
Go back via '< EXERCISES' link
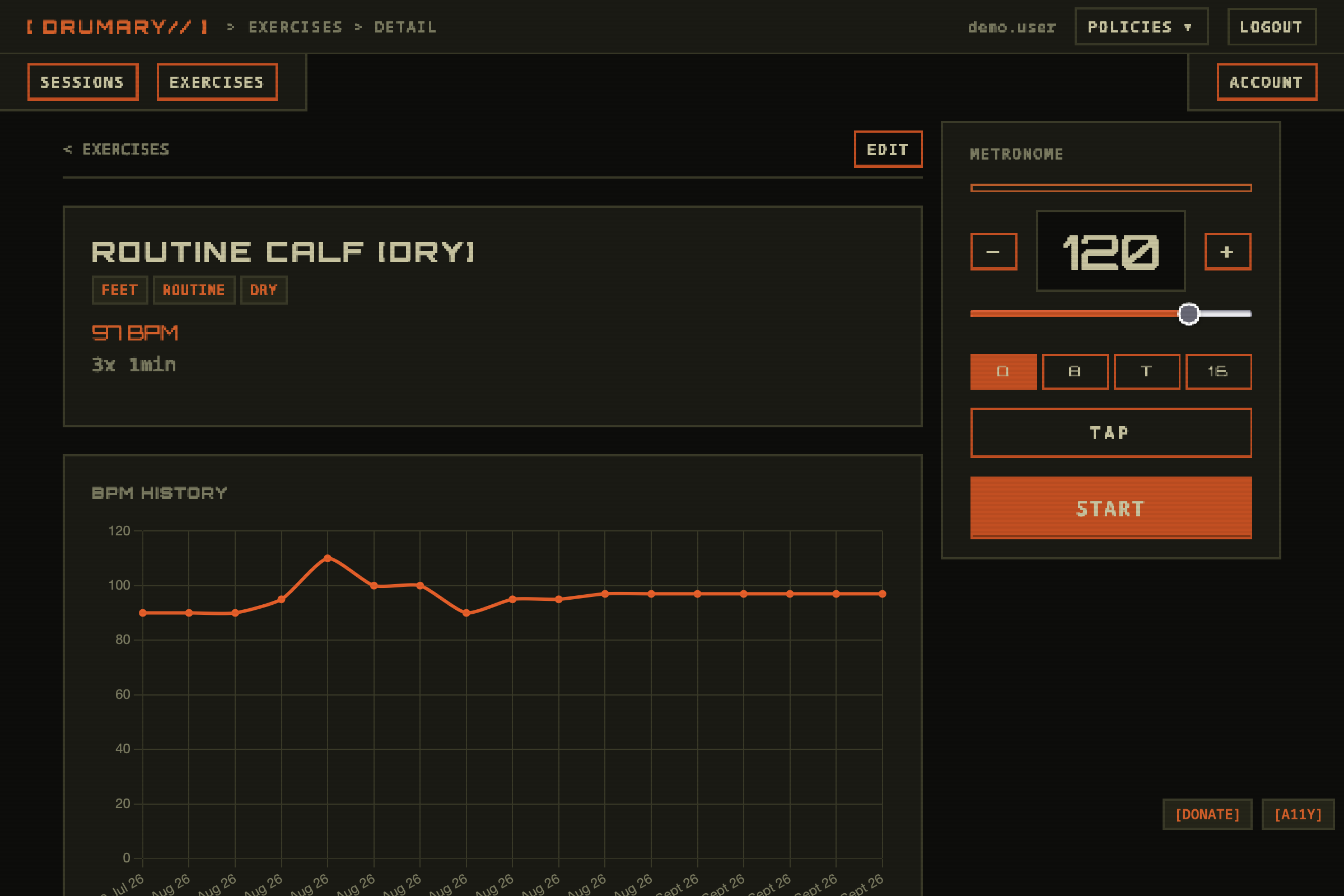click(116, 149)
